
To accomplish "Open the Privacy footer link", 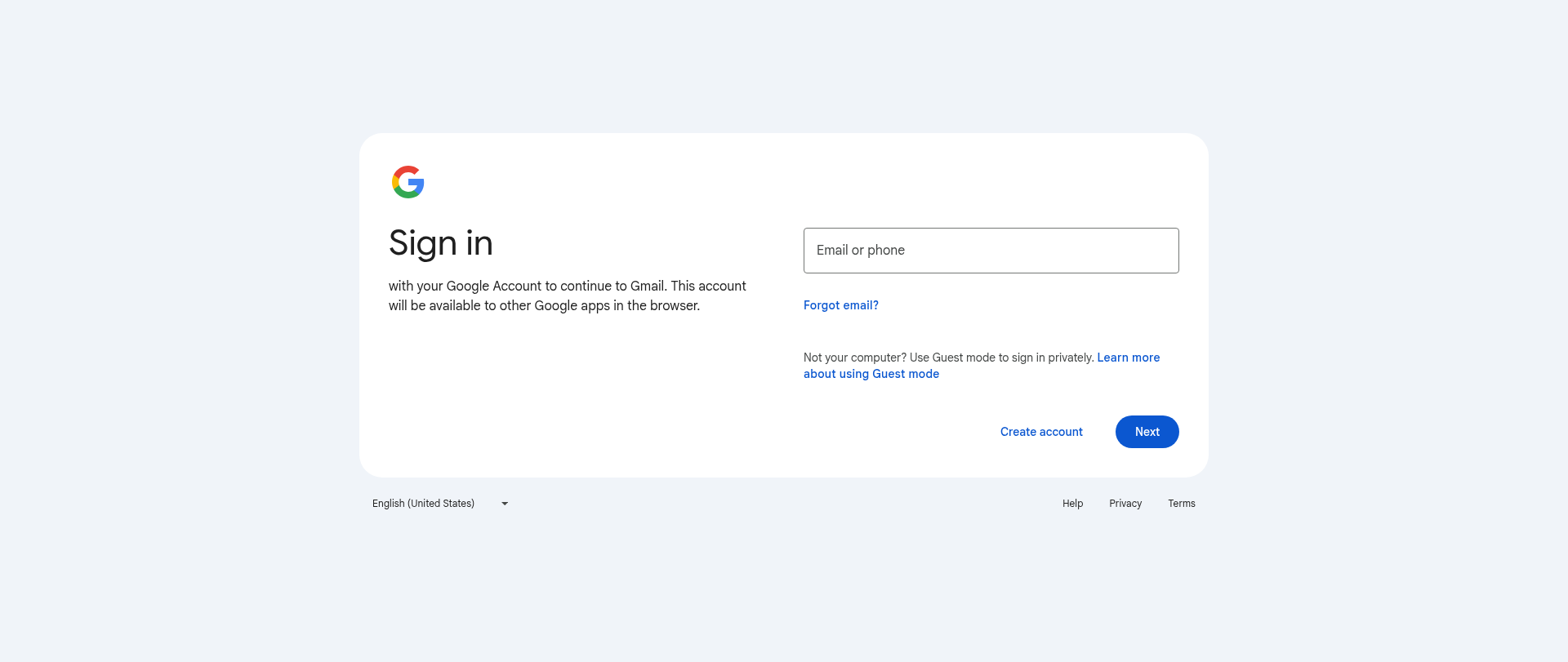I will pyautogui.click(x=1125, y=504).
